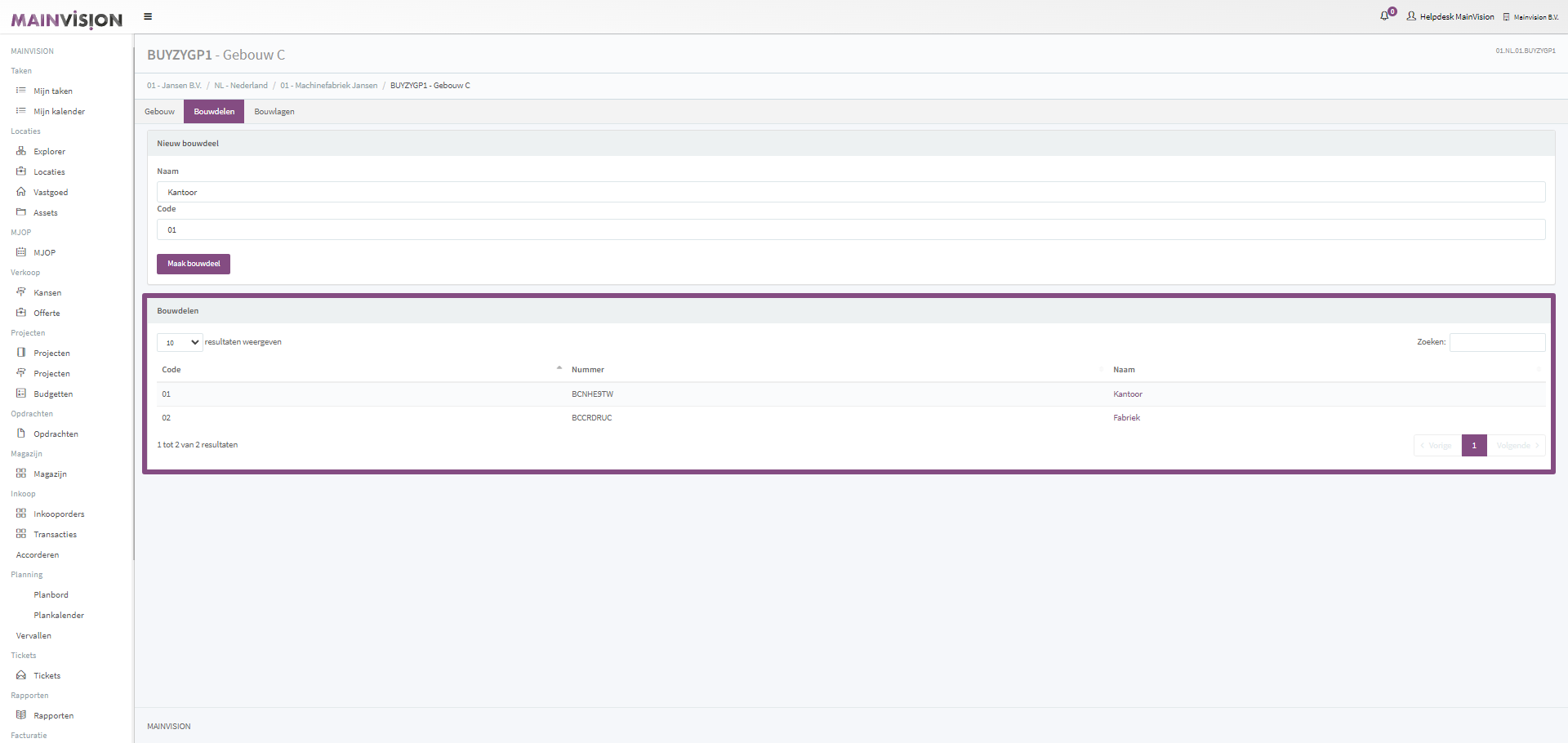Click the Helpdesk MainVision user name

click(x=1457, y=17)
